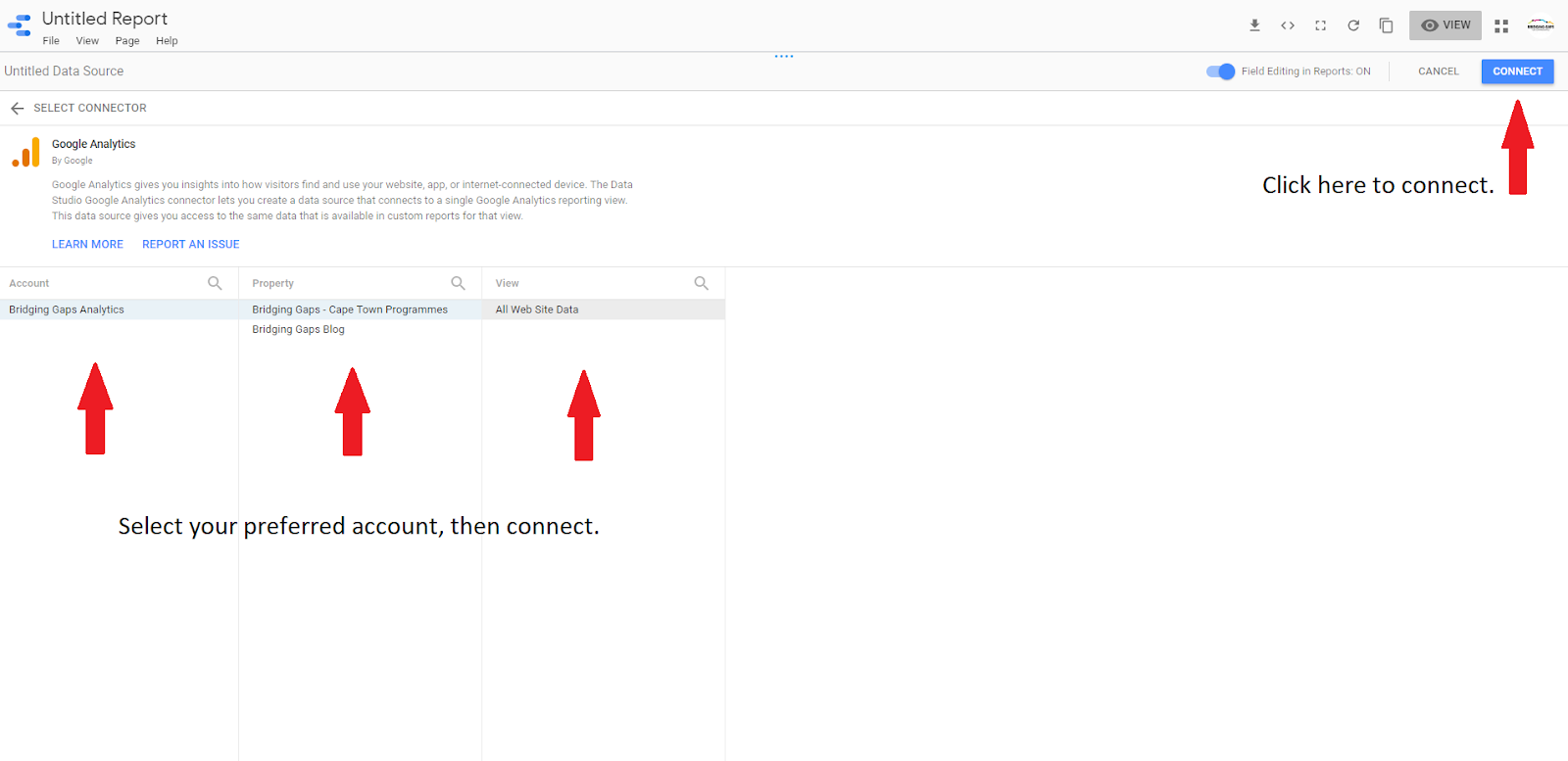The height and width of the screenshot is (761, 1568).
Task: Open the LEARN MORE link
Action: (87, 245)
